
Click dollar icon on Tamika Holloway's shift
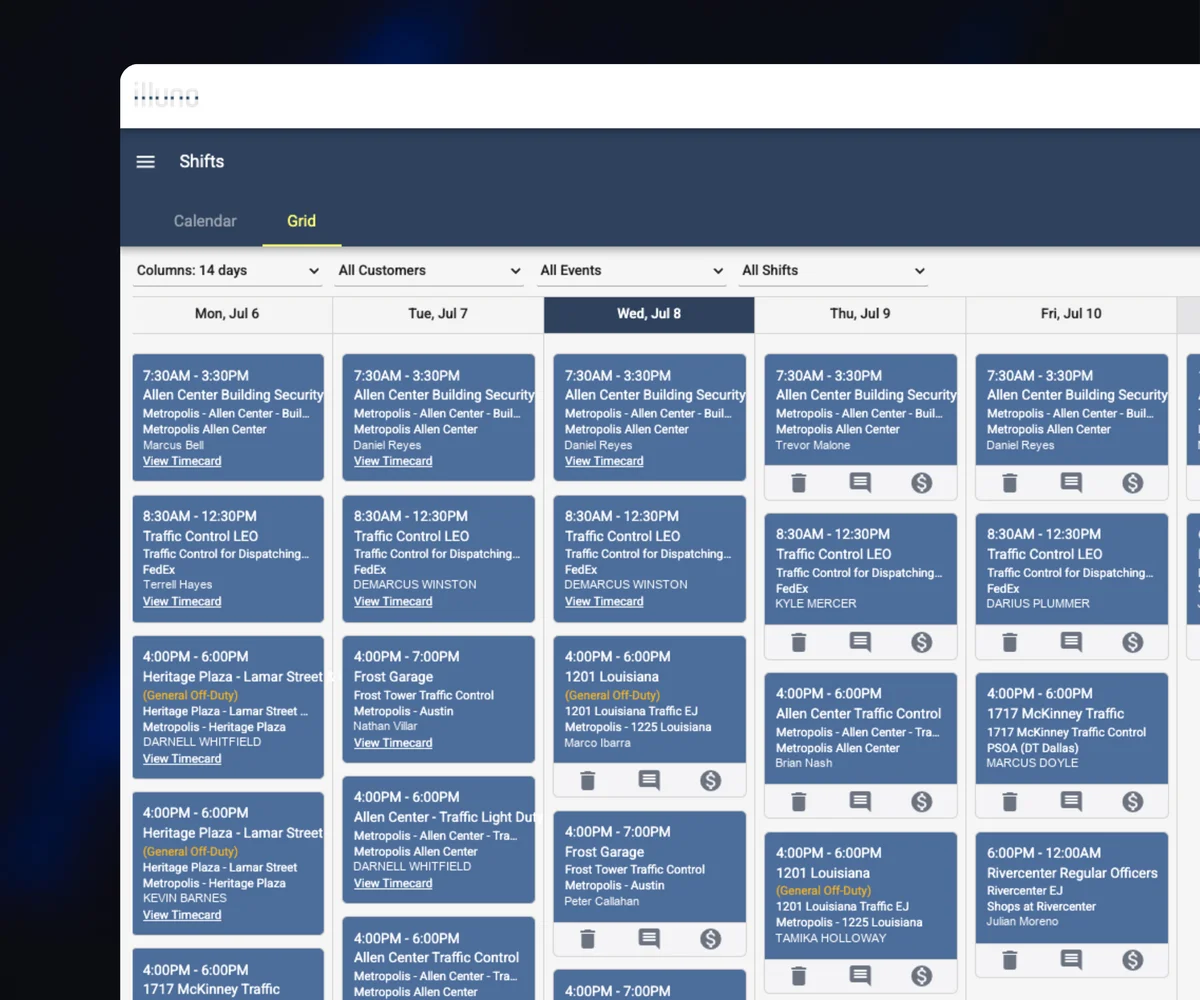click(x=922, y=976)
